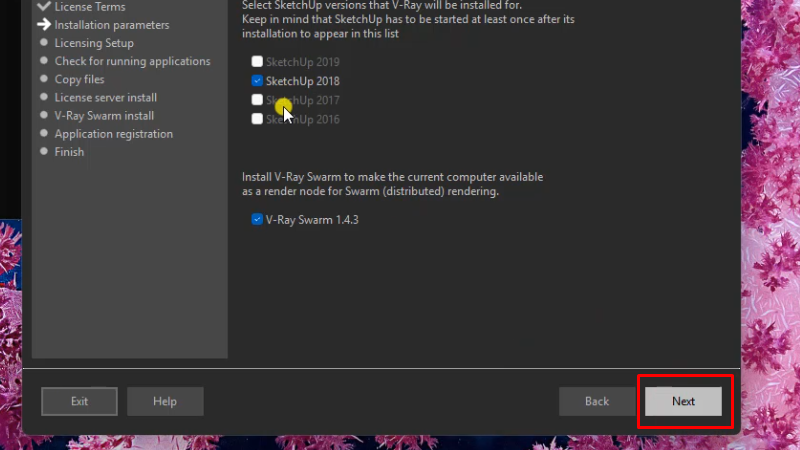
Task: Select Check for running applications step
Action: click(x=132, y=61)
